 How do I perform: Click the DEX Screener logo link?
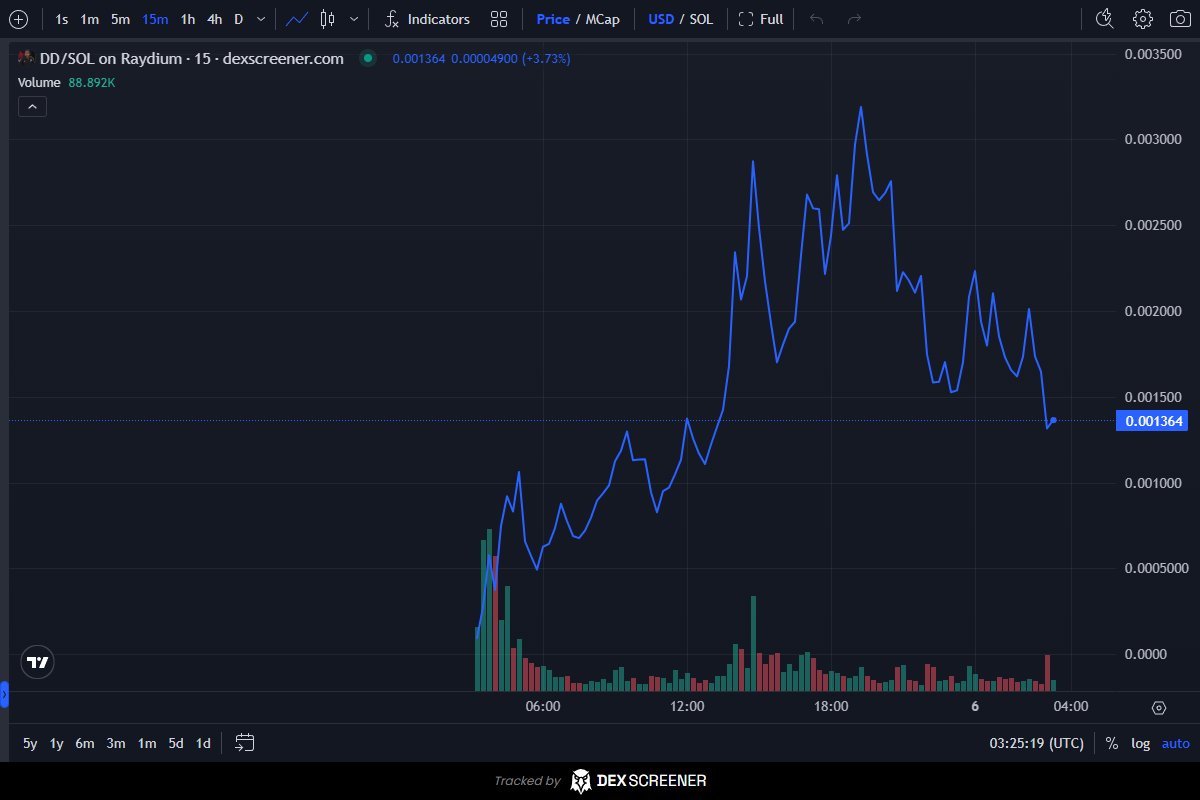(x=638, y=781)
